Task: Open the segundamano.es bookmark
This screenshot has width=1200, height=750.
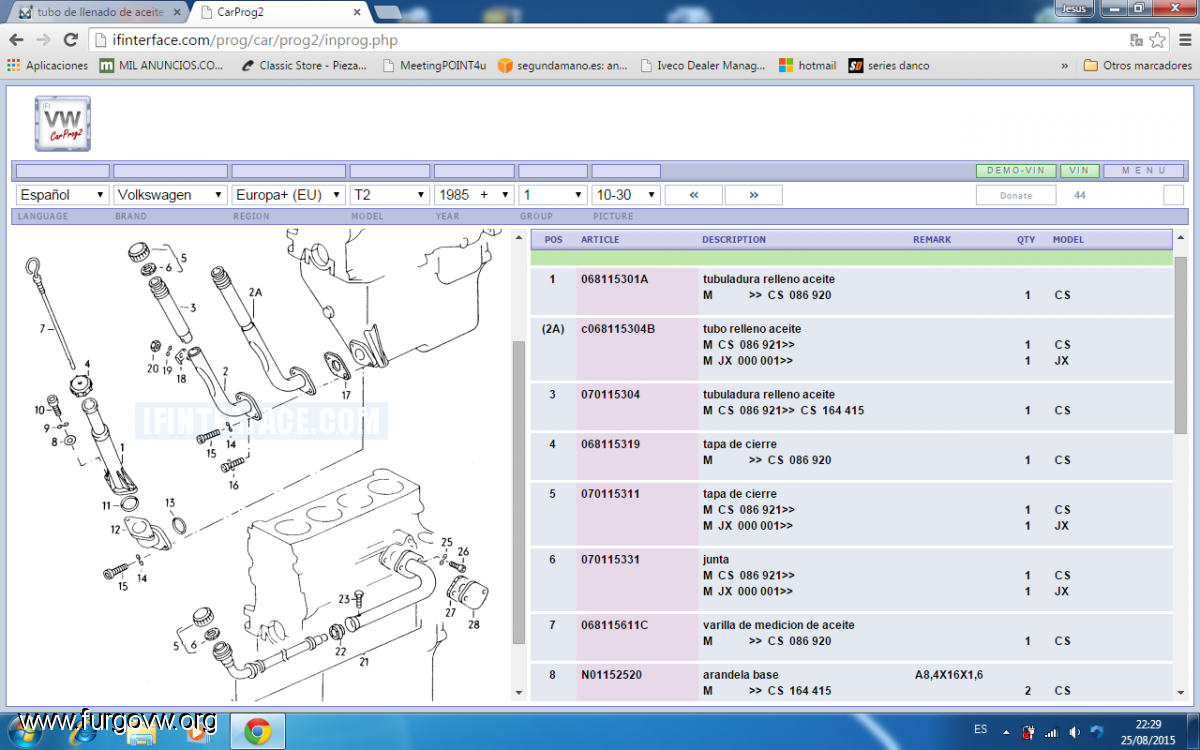Action: tap(563, 66)
